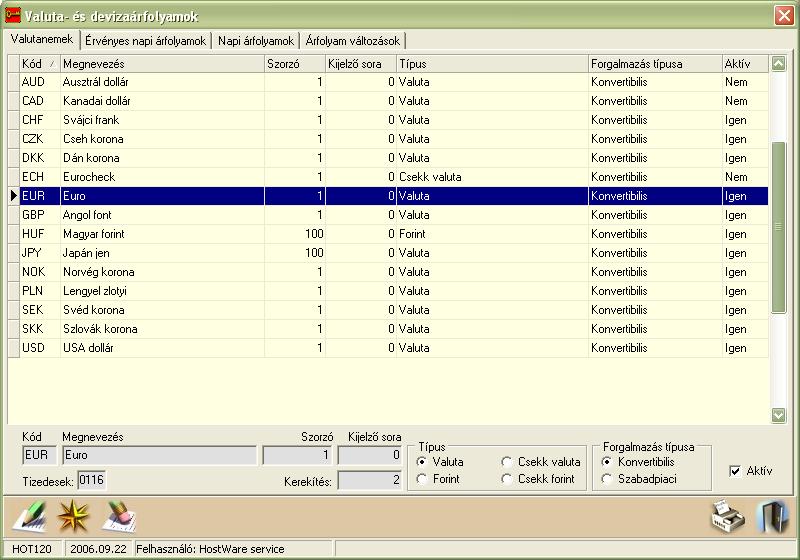Click the Kijelző sora column header
The image size is (800, 560).
pyautogui.click(x=361, y=64)
